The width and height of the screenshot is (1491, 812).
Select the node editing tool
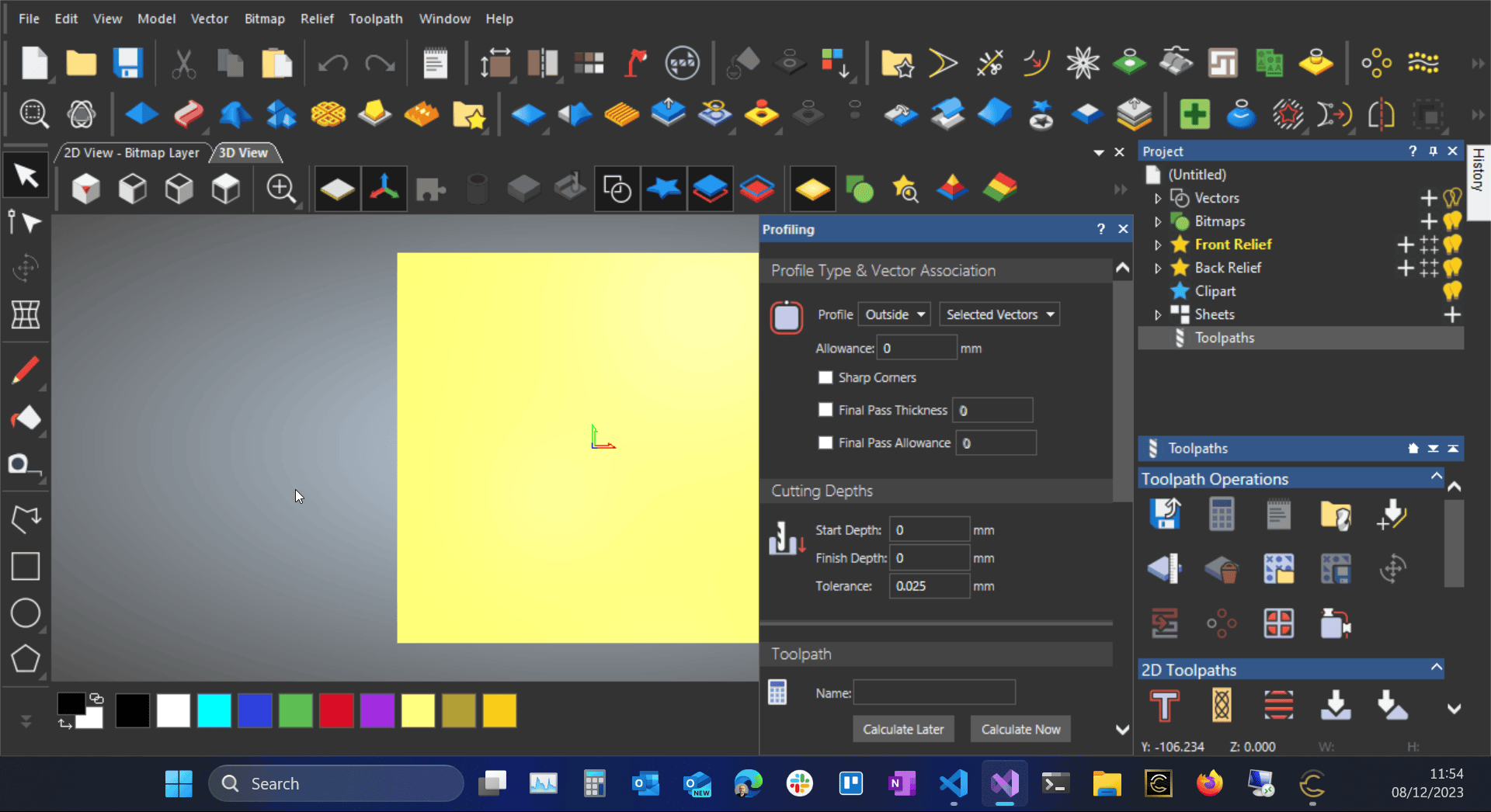point(25,223)
